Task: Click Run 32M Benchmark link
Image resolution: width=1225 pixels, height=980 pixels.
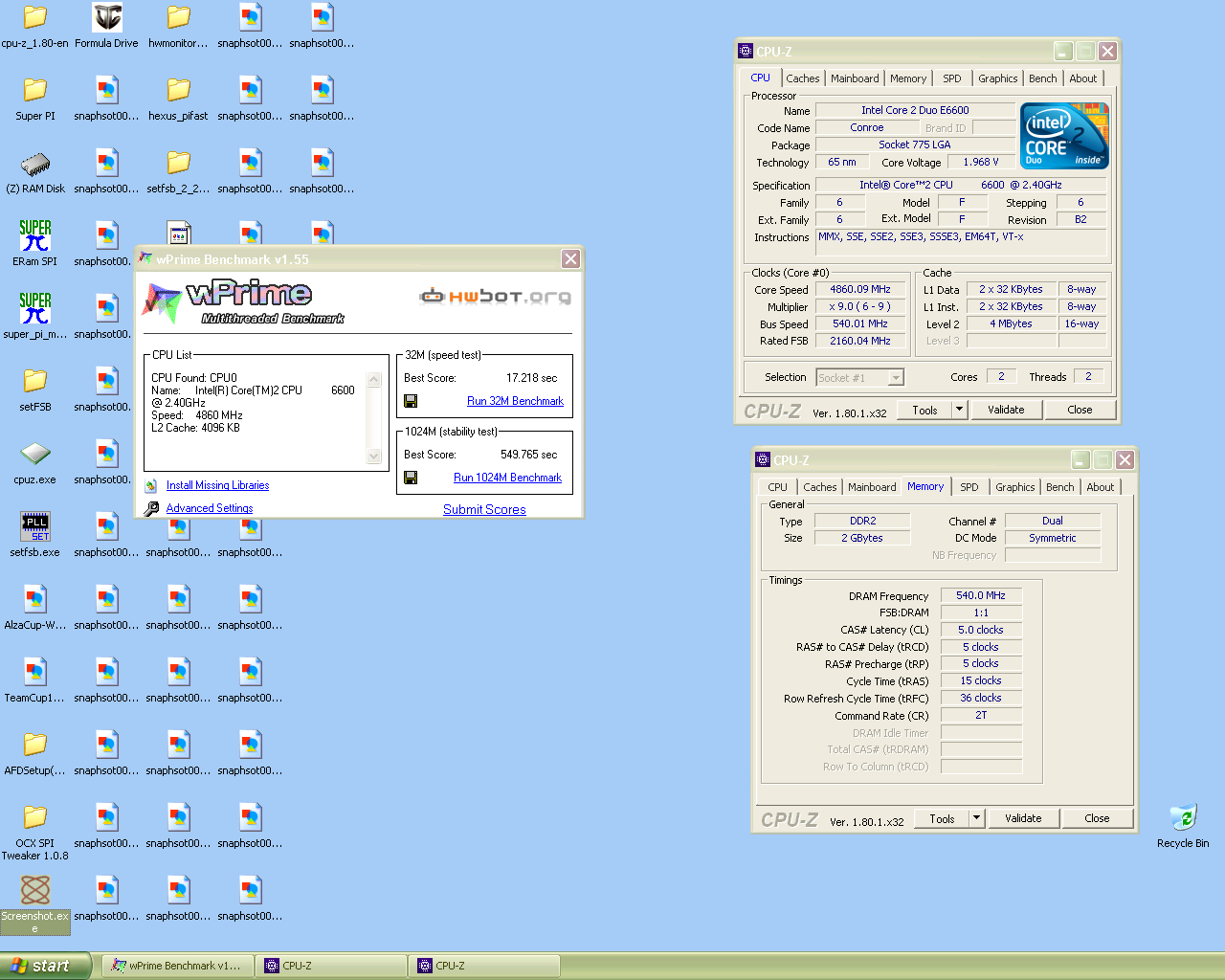Action: tap(515, 401)
